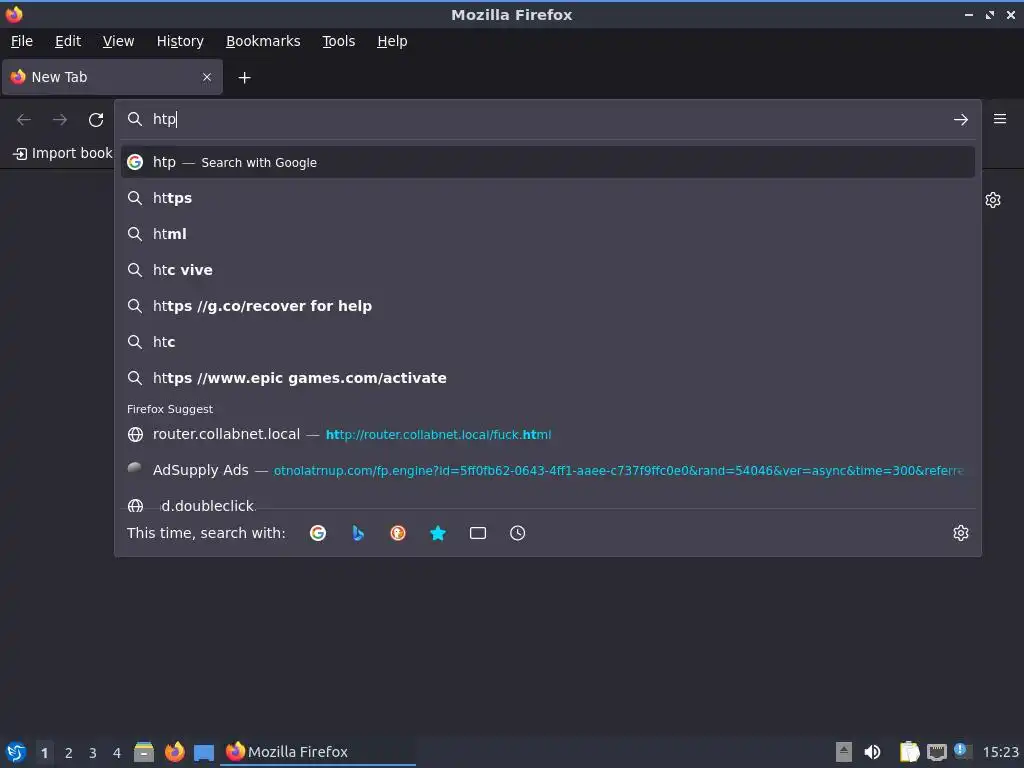Switch to workspace 4
This screenshot has width=1024, height=768.
tap(117, 753)
